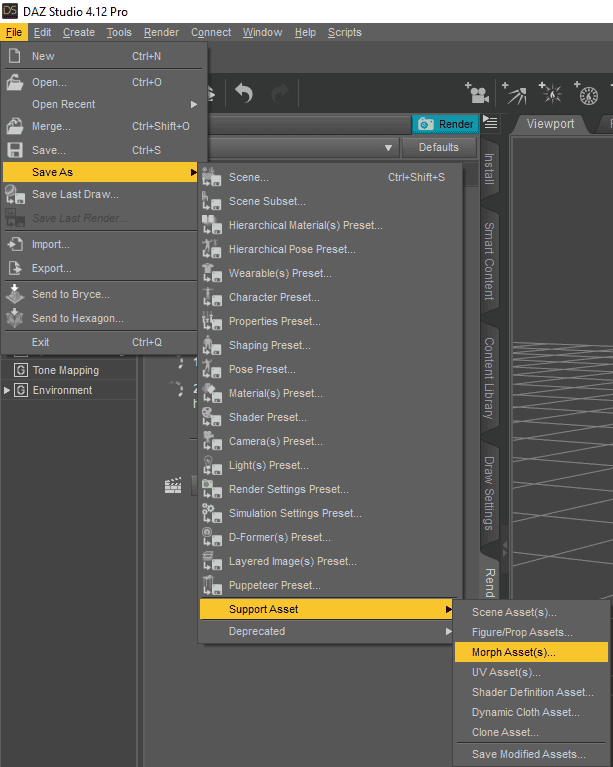Click the Tone Mapping group icon
Viewport: 613px width, 767px height.
click(x=21, y=370)
